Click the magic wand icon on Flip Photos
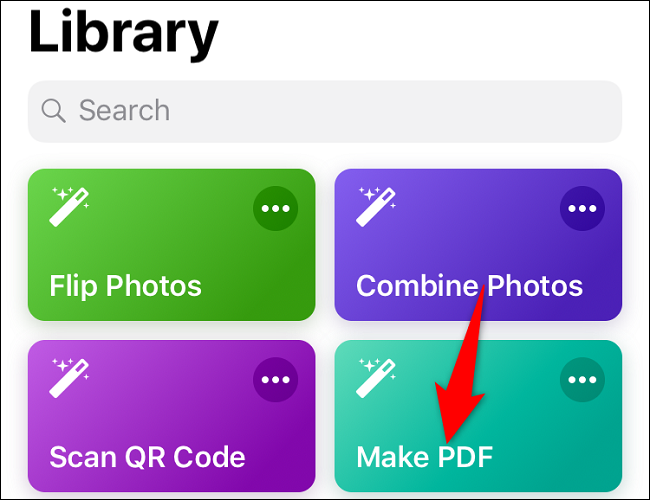 (69, 207)
